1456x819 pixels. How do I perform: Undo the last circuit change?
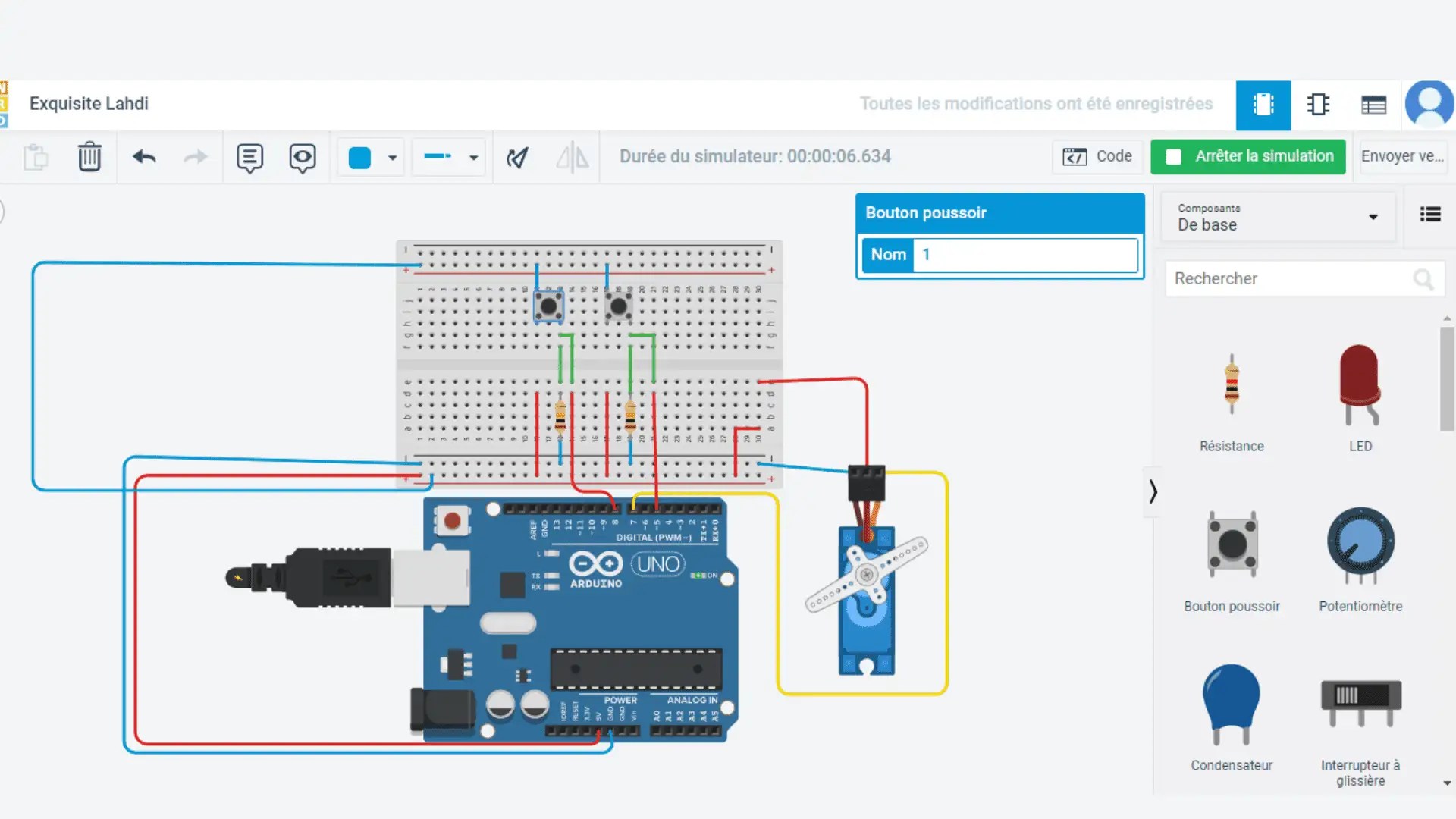(x=143, y=157)
